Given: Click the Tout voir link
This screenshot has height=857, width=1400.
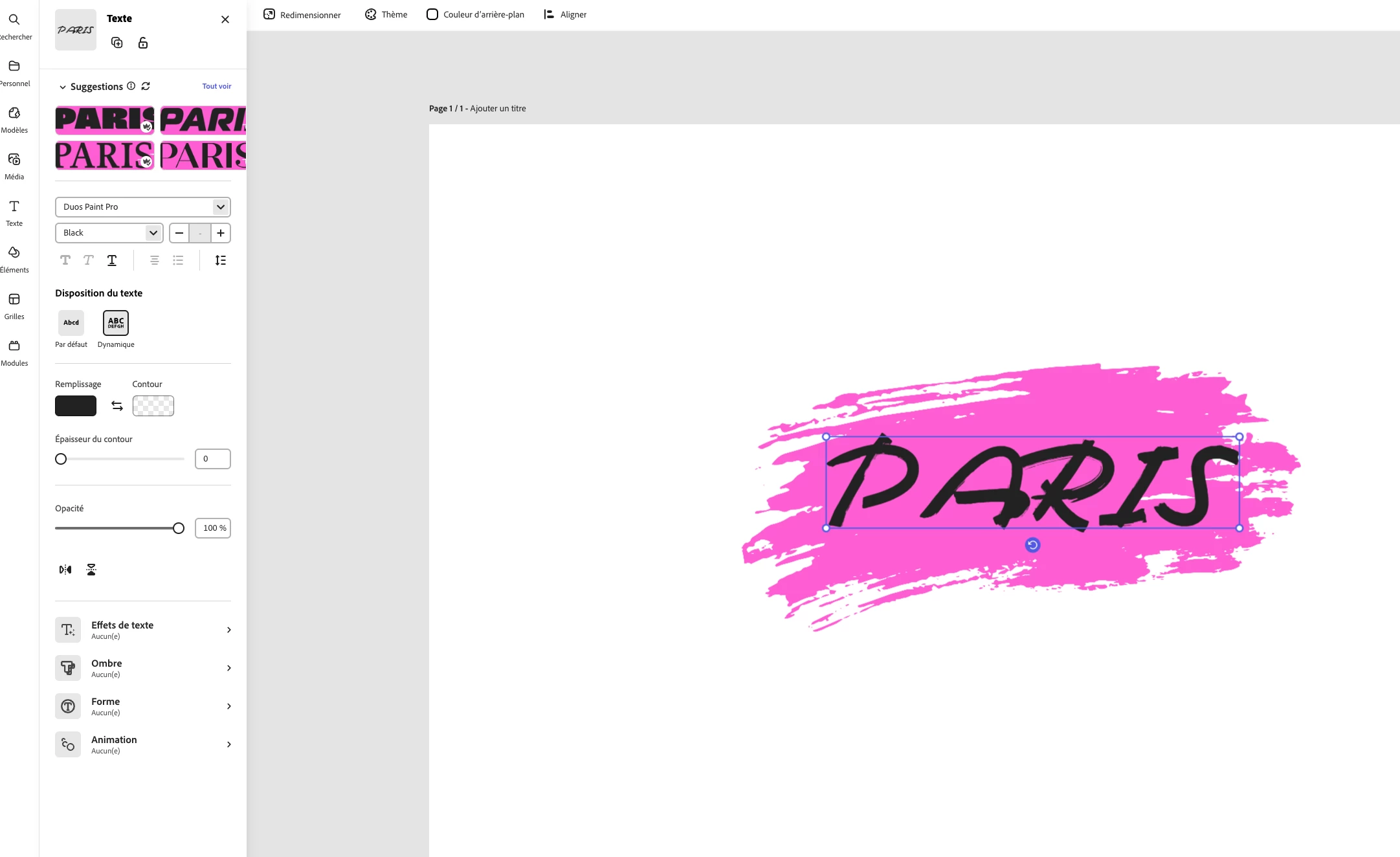Looking at the screenshot, I should [x=216, y=86].
